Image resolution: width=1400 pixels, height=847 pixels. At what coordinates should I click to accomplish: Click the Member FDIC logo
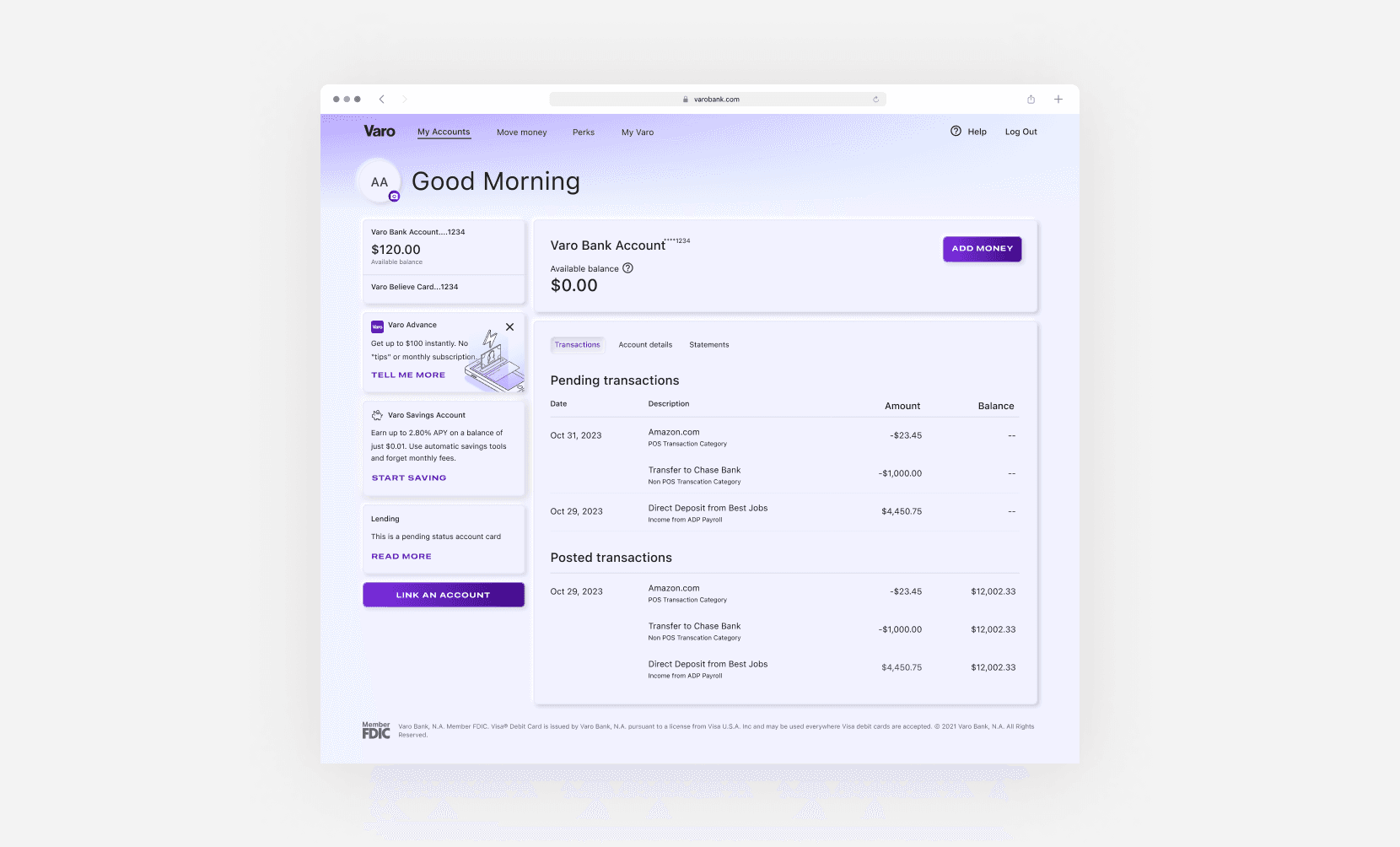point(376,731)
